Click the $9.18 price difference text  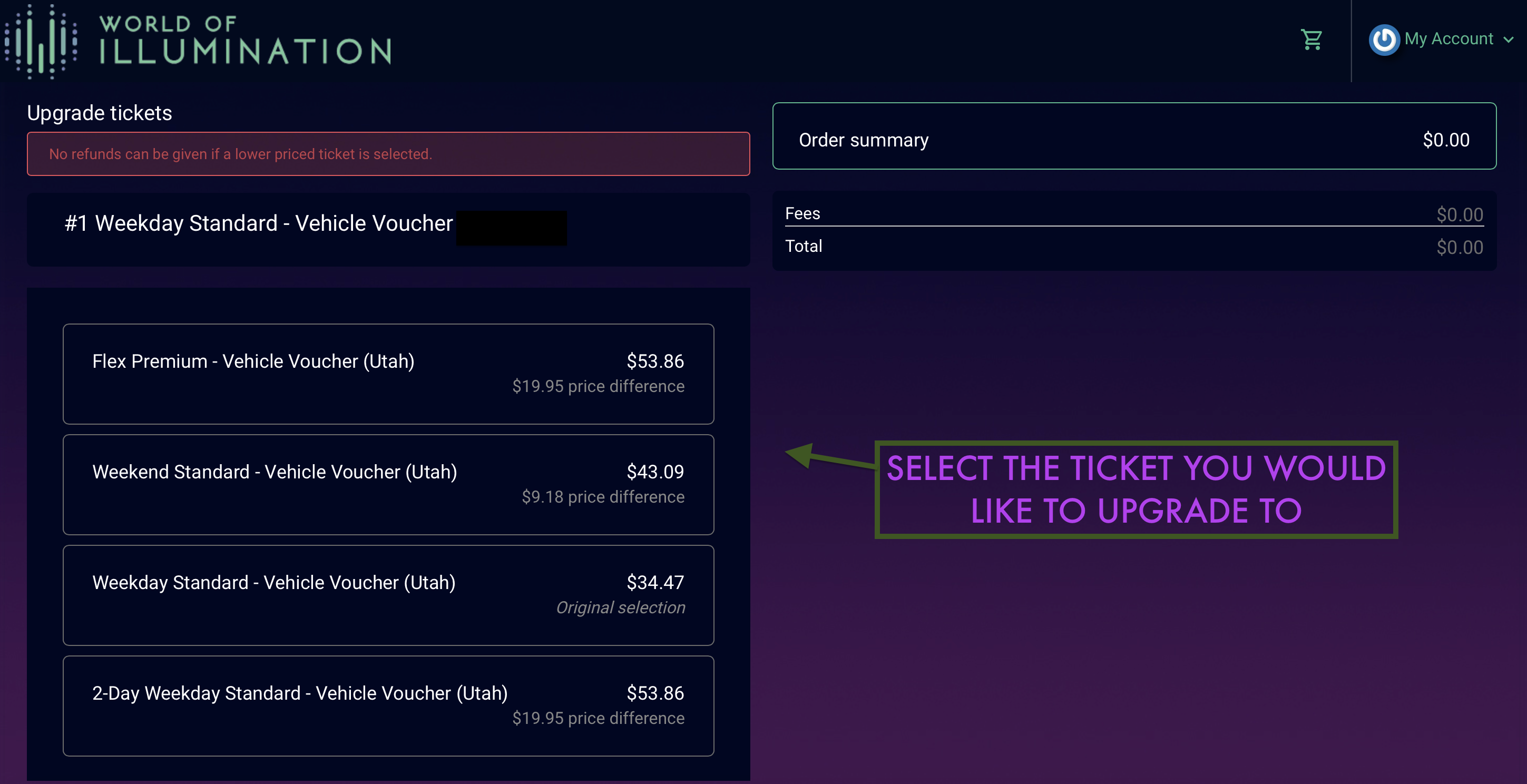[603, 497]
